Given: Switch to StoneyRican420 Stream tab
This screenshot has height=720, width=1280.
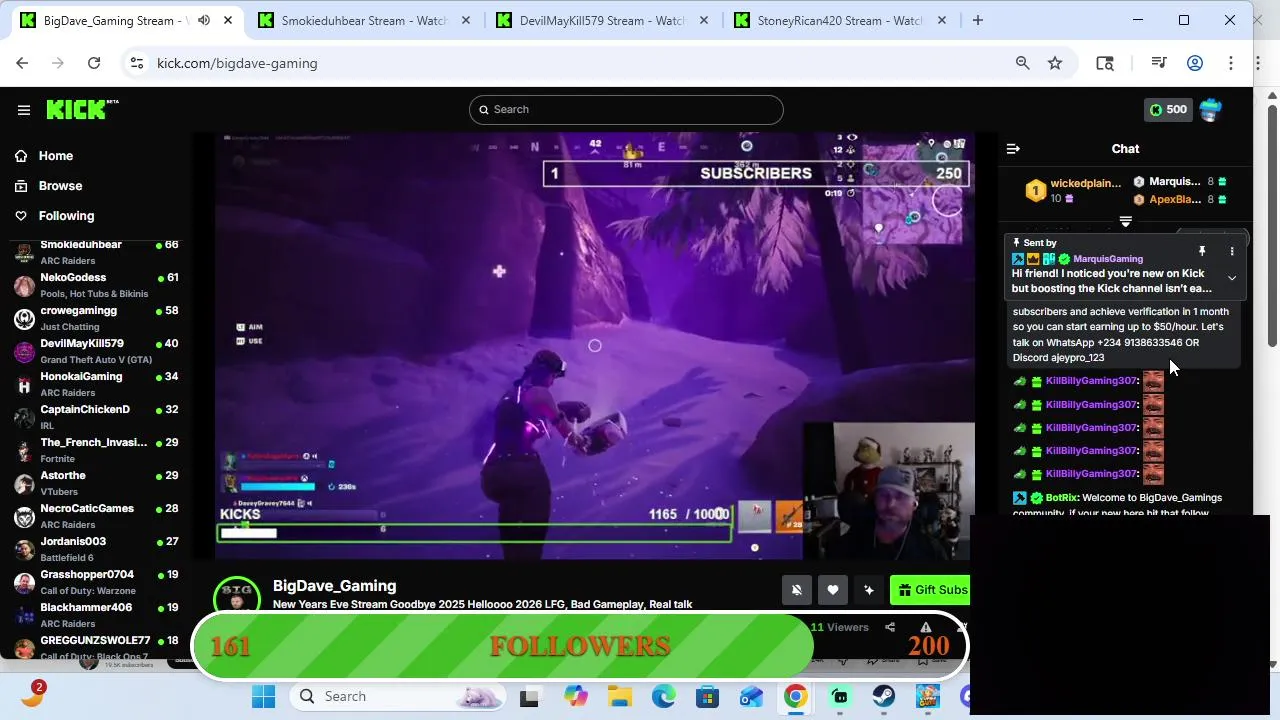Looking at the screenshot, I should [x=840, y=20].
